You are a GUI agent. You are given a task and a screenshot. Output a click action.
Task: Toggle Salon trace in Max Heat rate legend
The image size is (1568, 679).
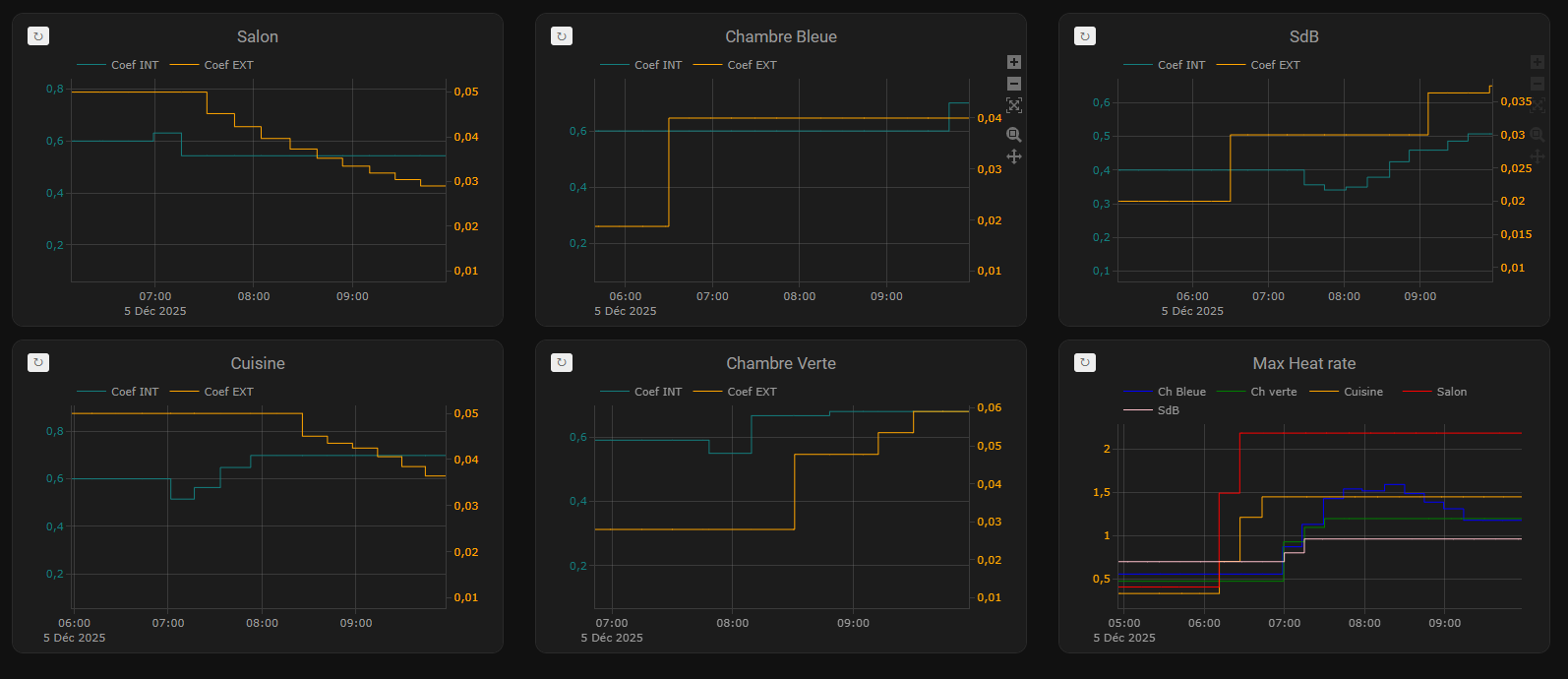tap(1451, 392)
